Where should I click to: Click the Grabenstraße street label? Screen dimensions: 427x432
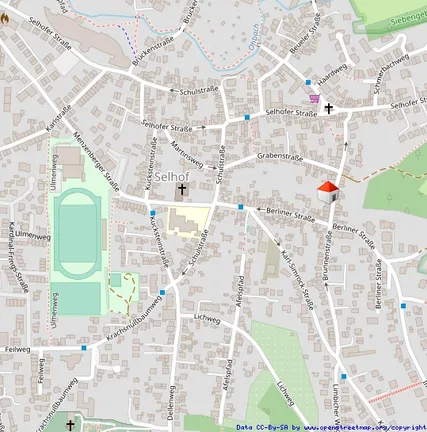click(280, 157)
